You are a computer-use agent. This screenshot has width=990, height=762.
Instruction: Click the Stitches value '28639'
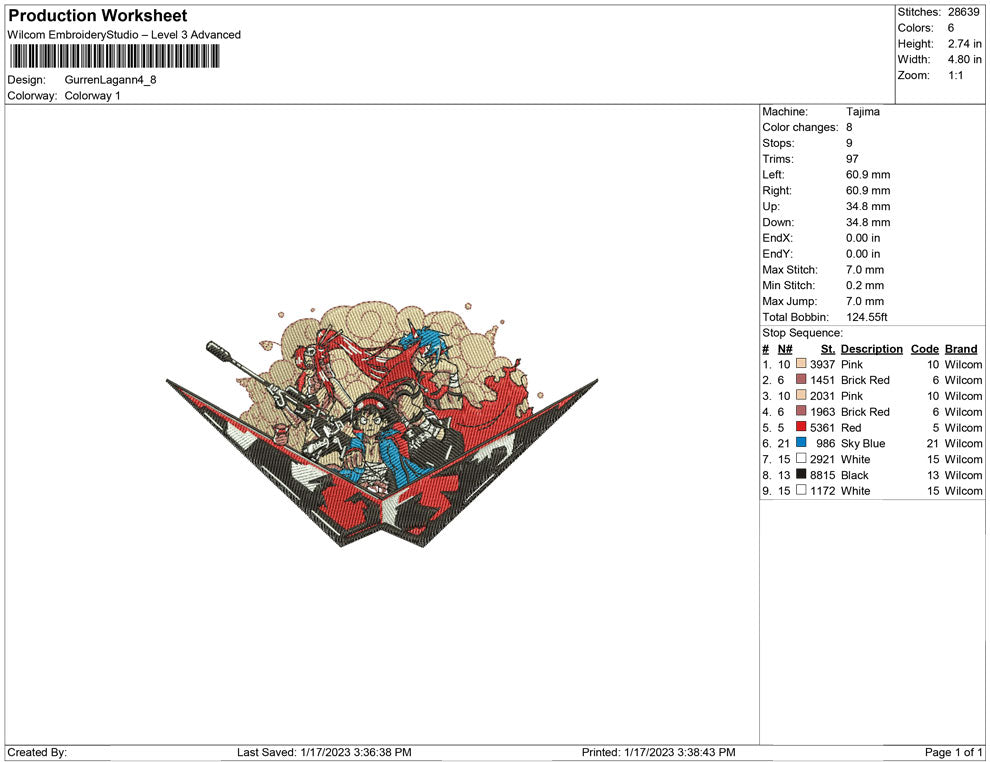pos(963,12)
